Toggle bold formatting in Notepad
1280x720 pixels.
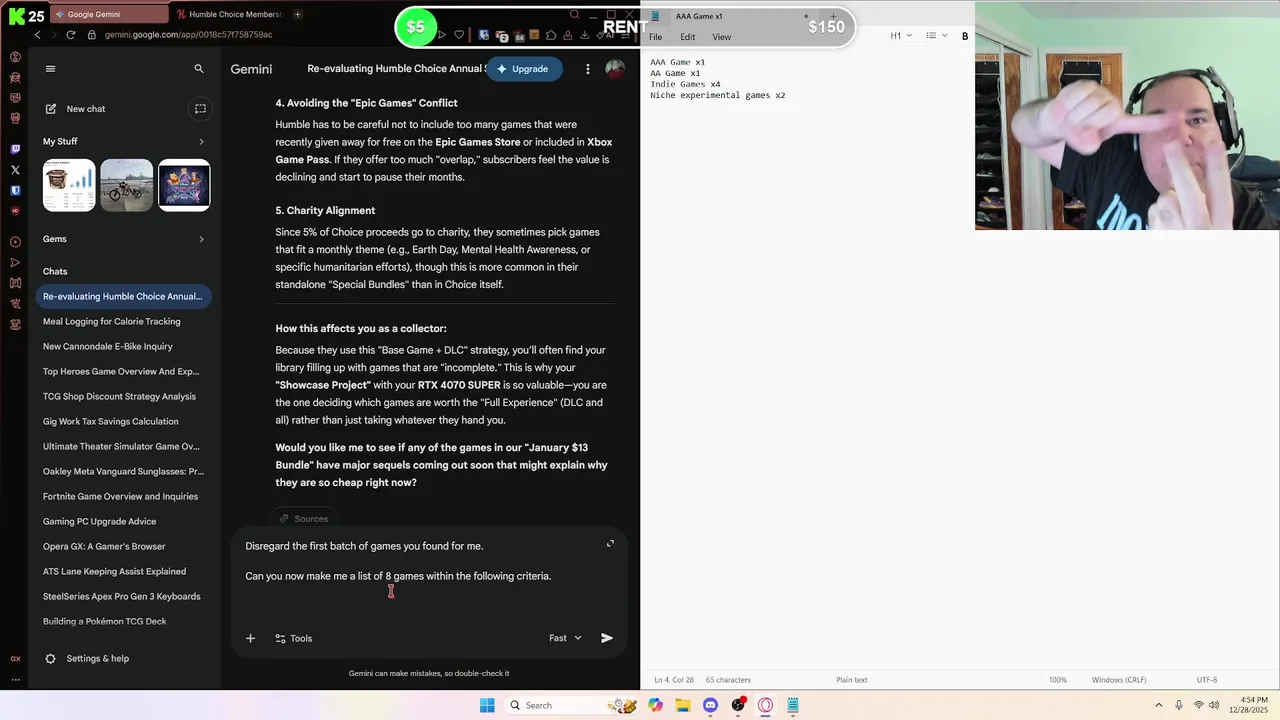tap(965, 36)
